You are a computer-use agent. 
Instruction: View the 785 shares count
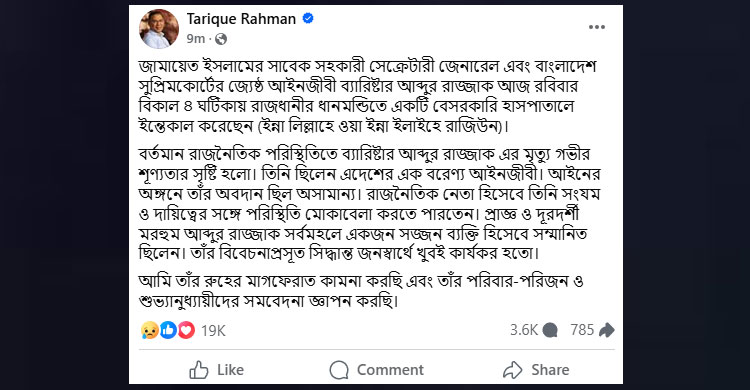pos(582,330)
